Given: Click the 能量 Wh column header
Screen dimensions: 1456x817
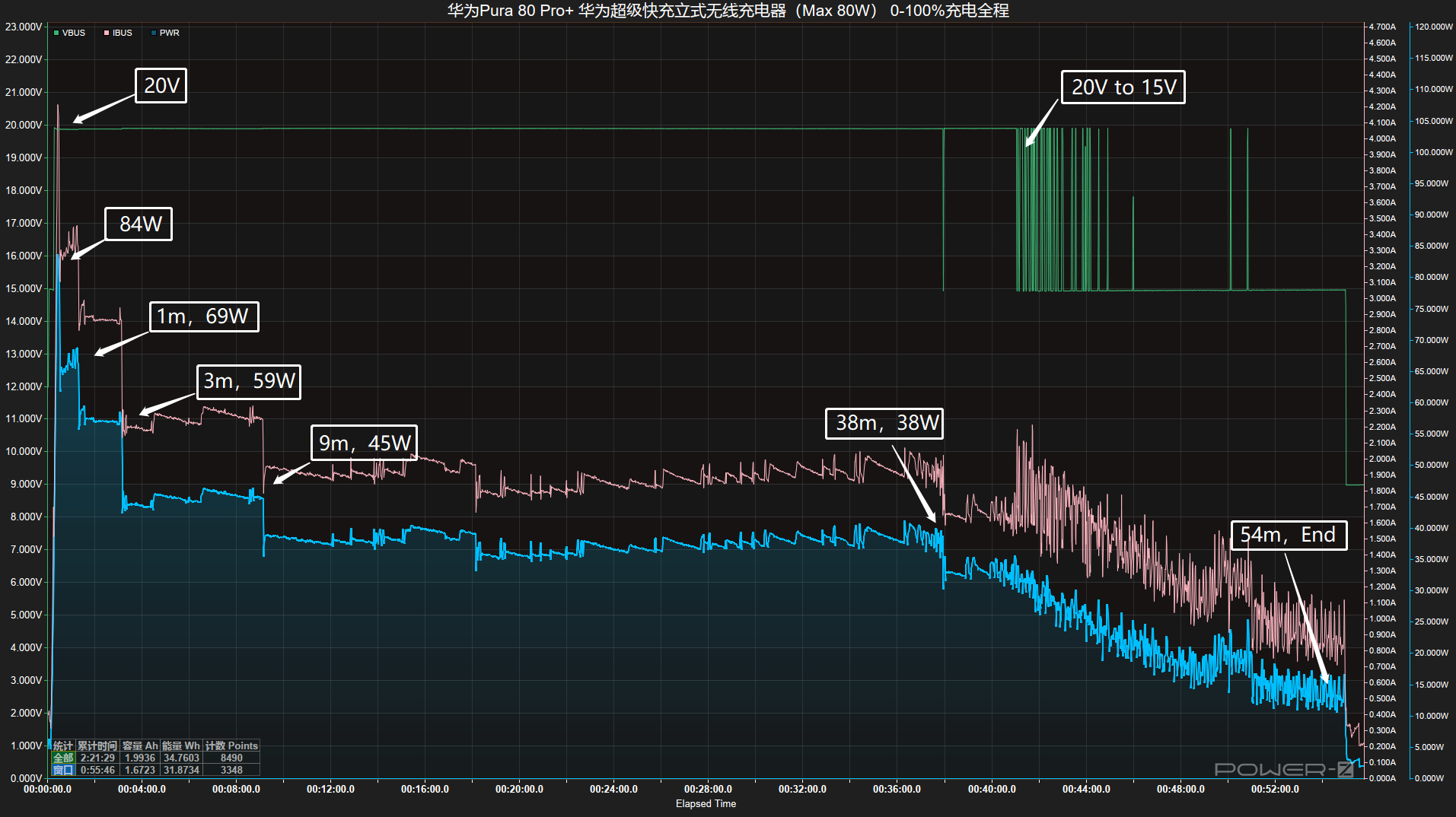Looking at the screenshot, I should click(x=181, y=745).
